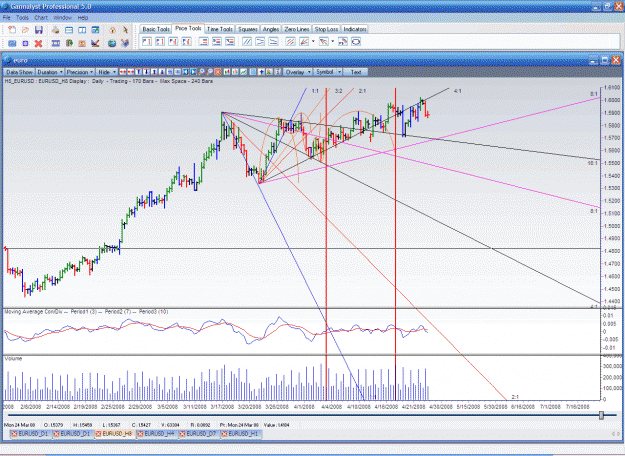Click the zoom in magnifier in chart toolbar

pos(202,72)
